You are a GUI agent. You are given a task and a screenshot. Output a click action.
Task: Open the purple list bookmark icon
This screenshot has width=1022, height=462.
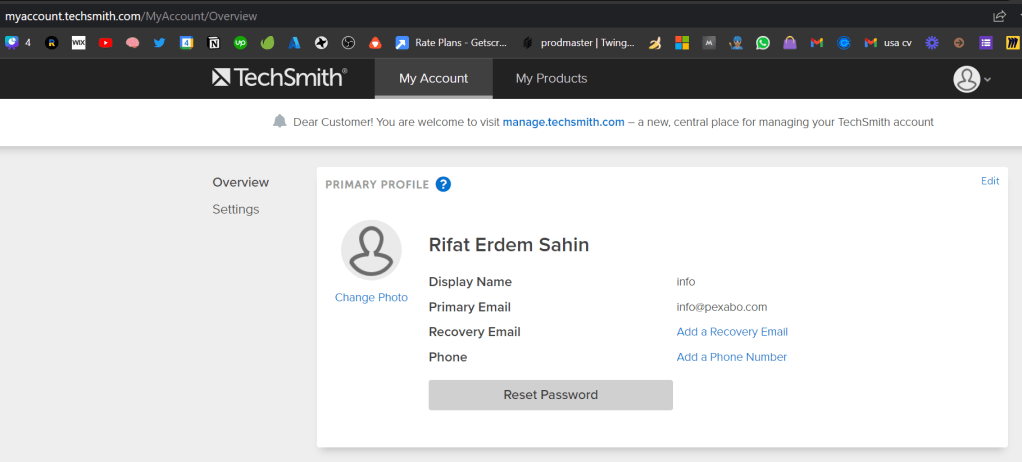coord(986,43)
